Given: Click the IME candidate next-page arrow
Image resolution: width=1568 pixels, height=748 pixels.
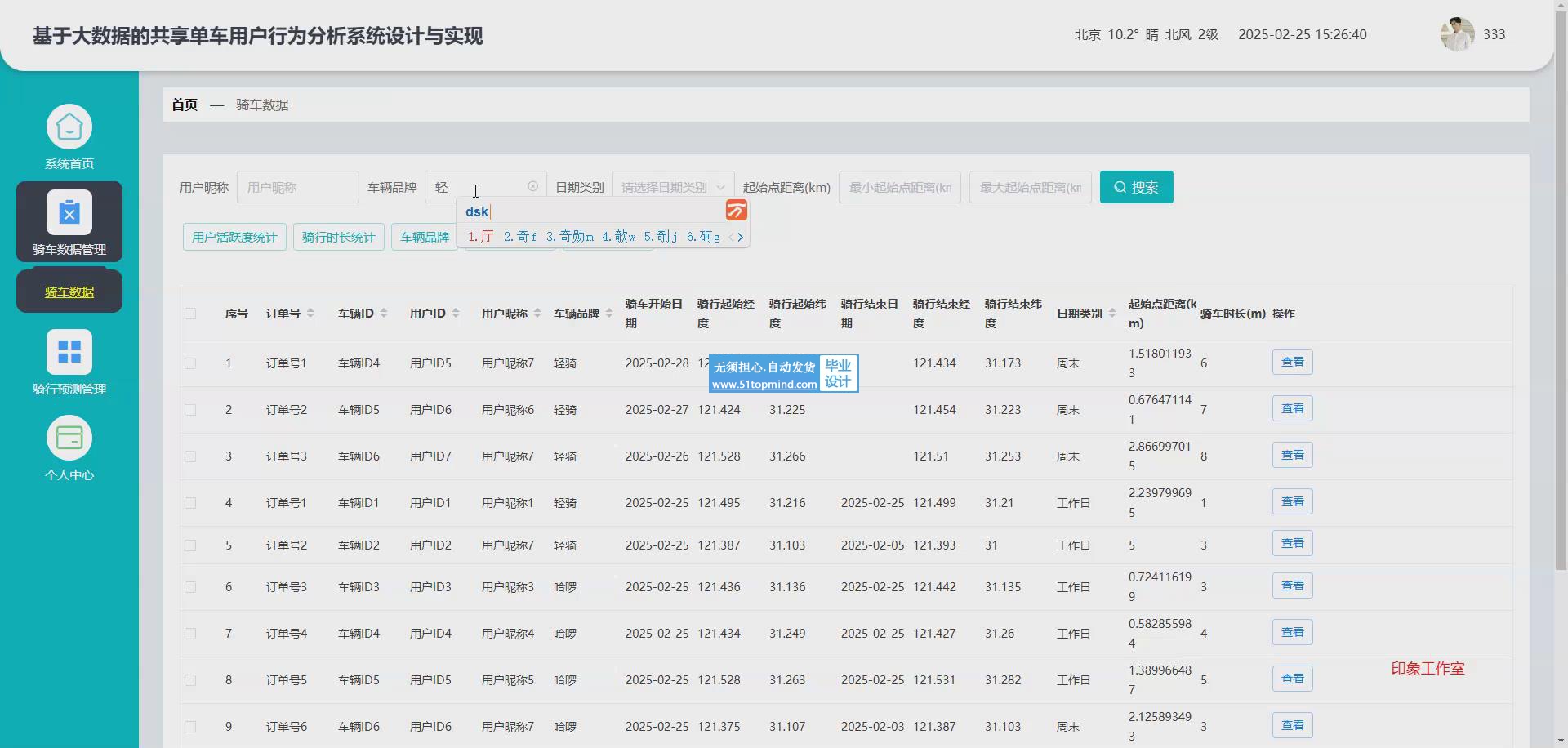Looking at the screenshot, I should point(741,237).
